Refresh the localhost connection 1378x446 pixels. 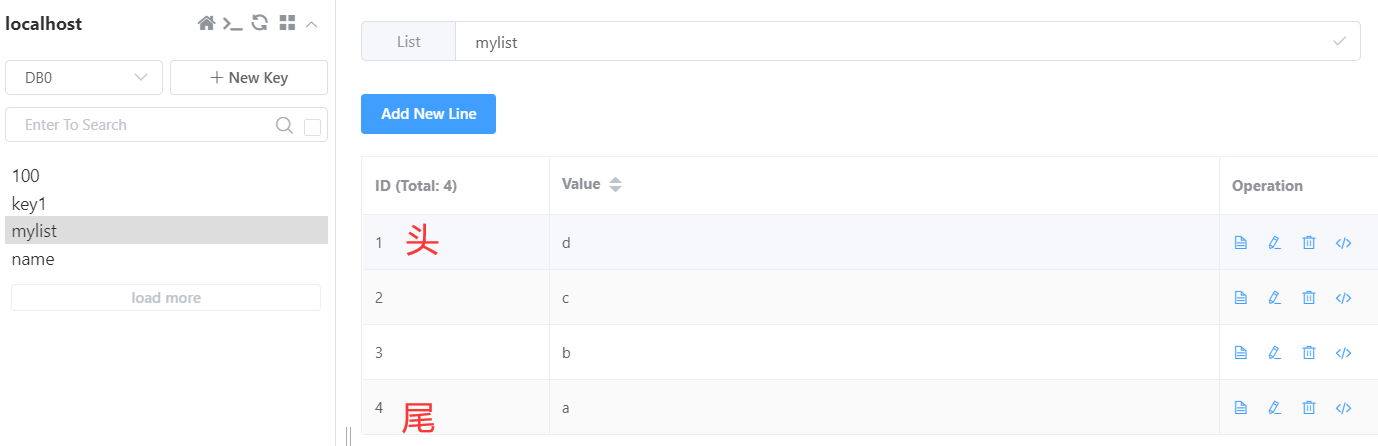(260, 23)
